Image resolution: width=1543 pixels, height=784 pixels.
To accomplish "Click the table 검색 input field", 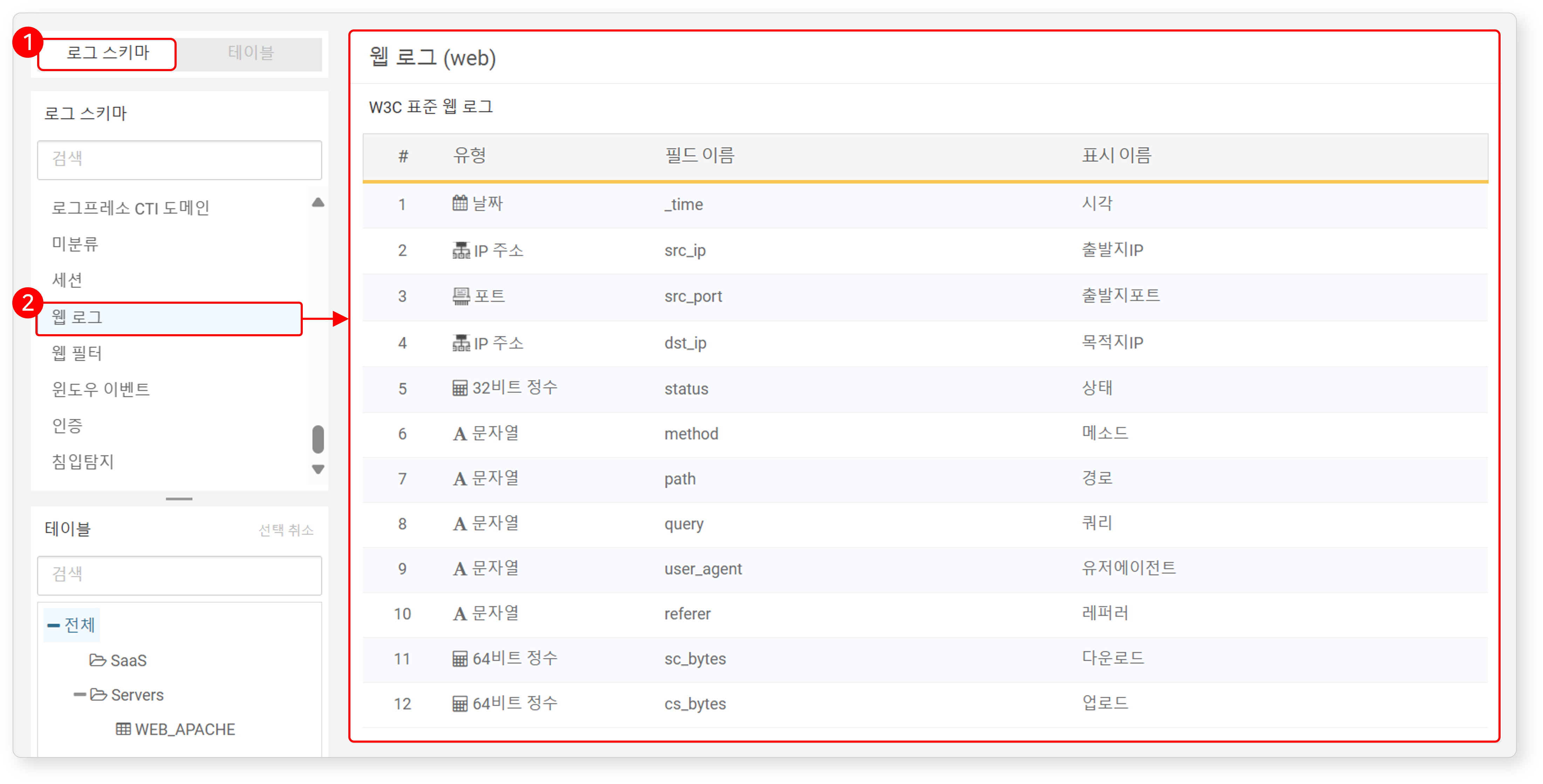I will (x=179, y=575).
